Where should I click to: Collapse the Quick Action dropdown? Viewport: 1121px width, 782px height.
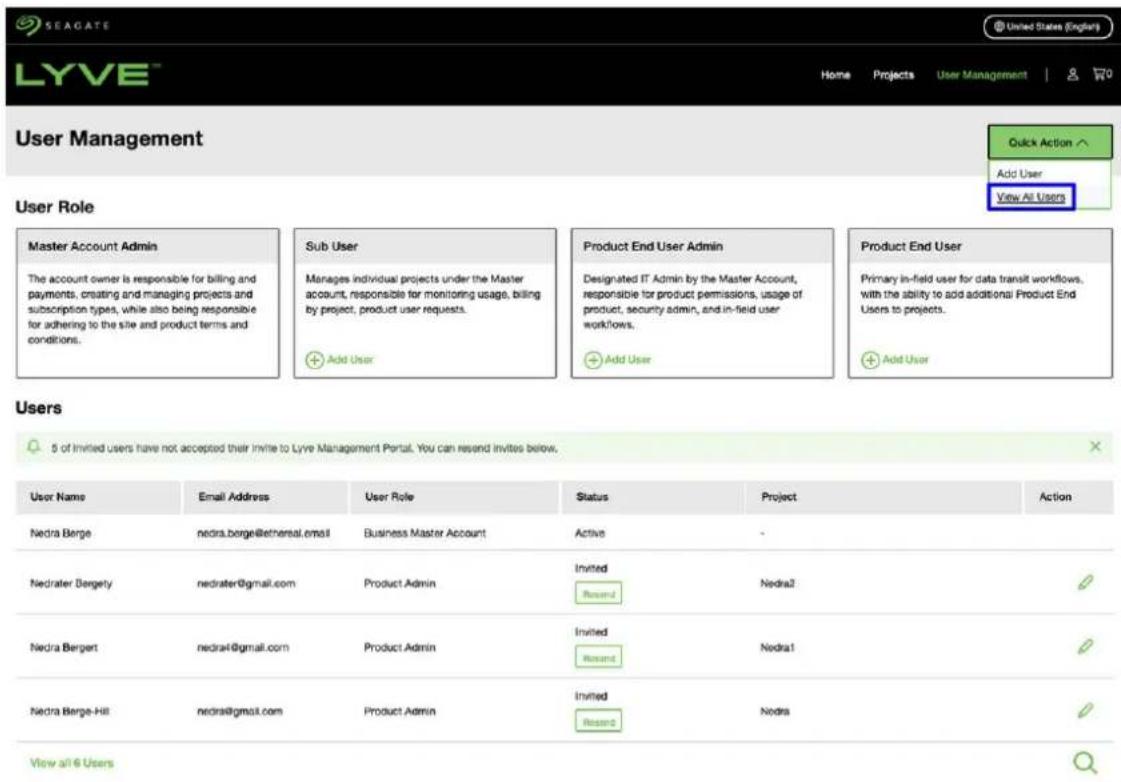tap(1050, 142)
